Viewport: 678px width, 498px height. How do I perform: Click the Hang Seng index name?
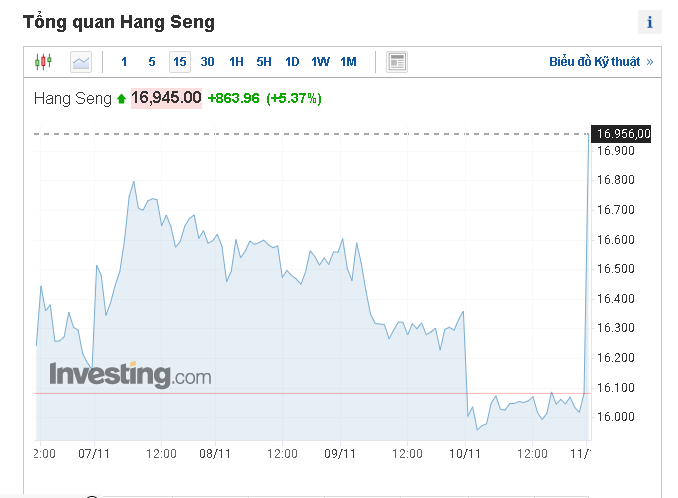pyautogui.click(x=73, y=98)
